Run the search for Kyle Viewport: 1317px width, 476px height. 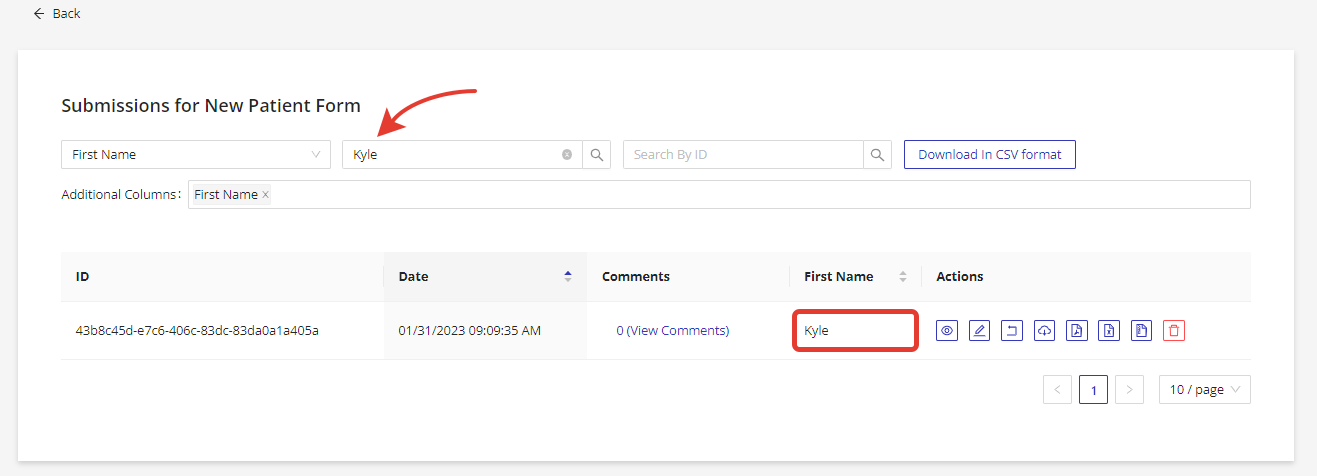coord(597,155)
